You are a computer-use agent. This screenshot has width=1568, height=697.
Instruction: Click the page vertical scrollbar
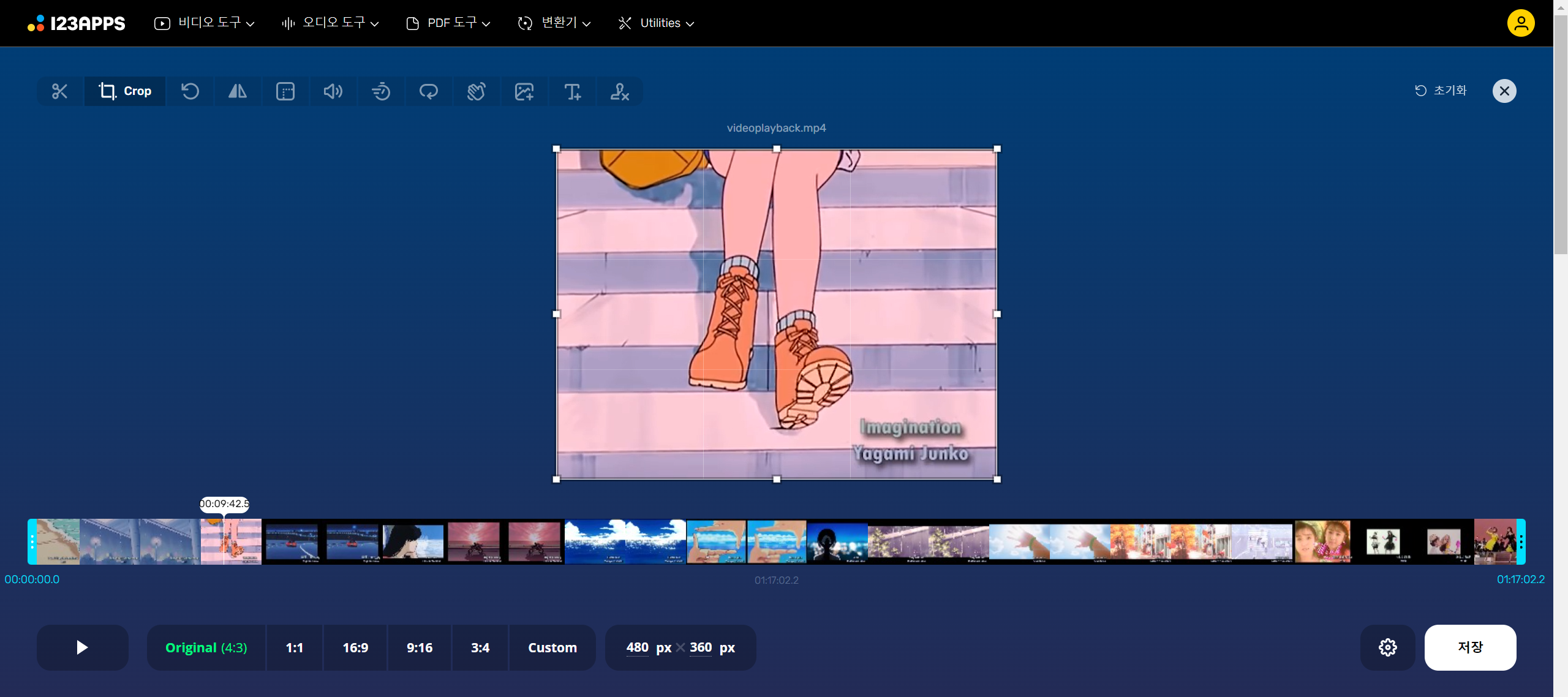(x=1561, y=135)
